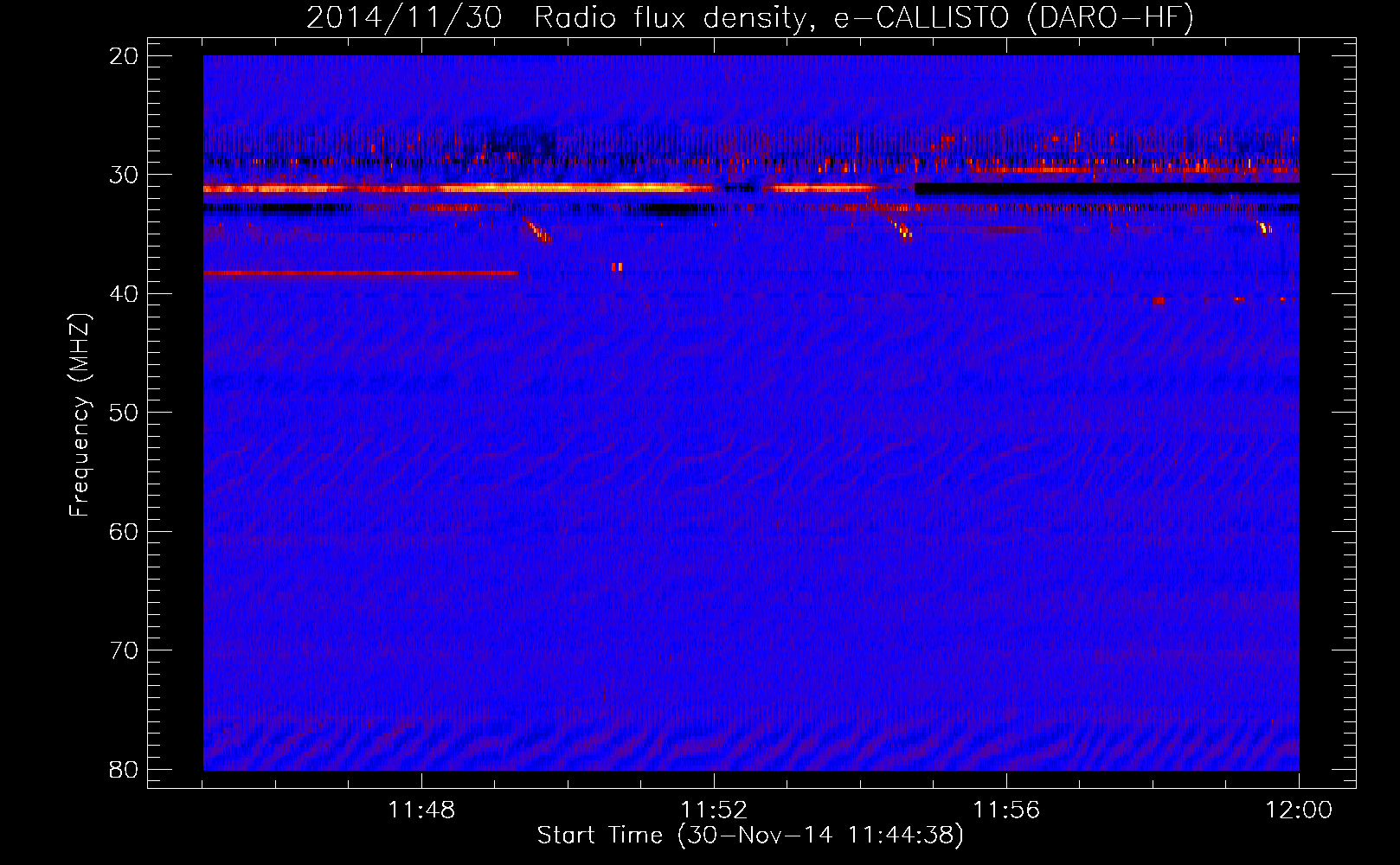The height and width of the screenshot is (865, 1400).
Task: Click the drifting burst near 11:54:30 at 35 MHz
Action: (x=901, y=227)
